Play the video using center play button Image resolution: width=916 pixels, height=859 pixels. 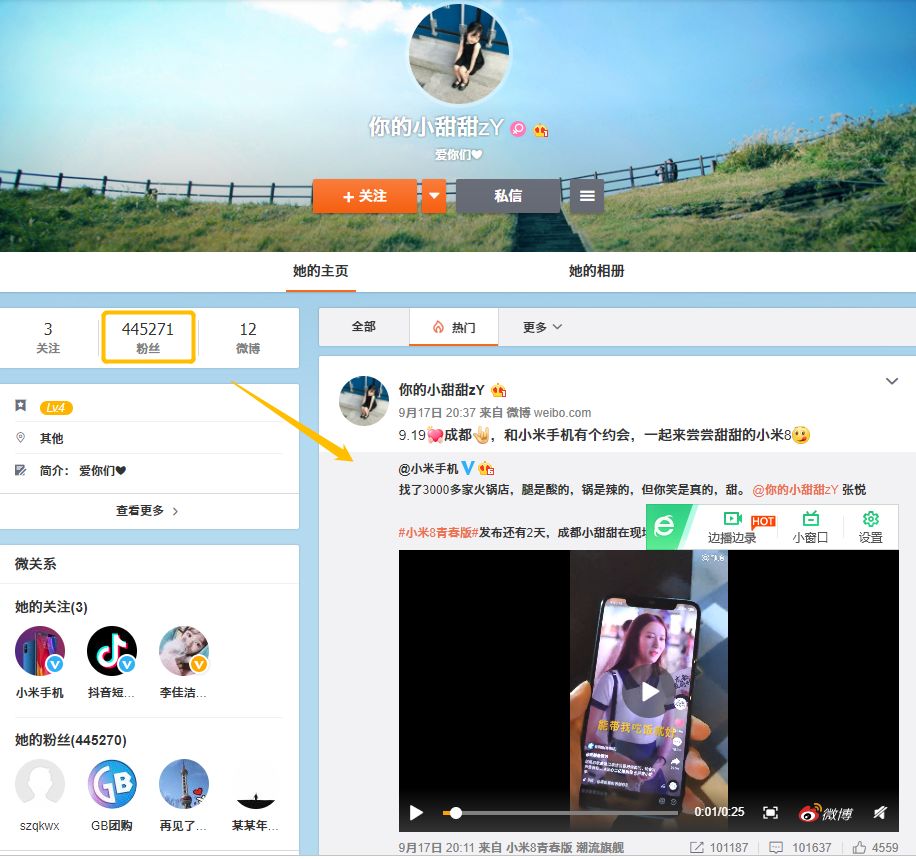tap(648, 692)
